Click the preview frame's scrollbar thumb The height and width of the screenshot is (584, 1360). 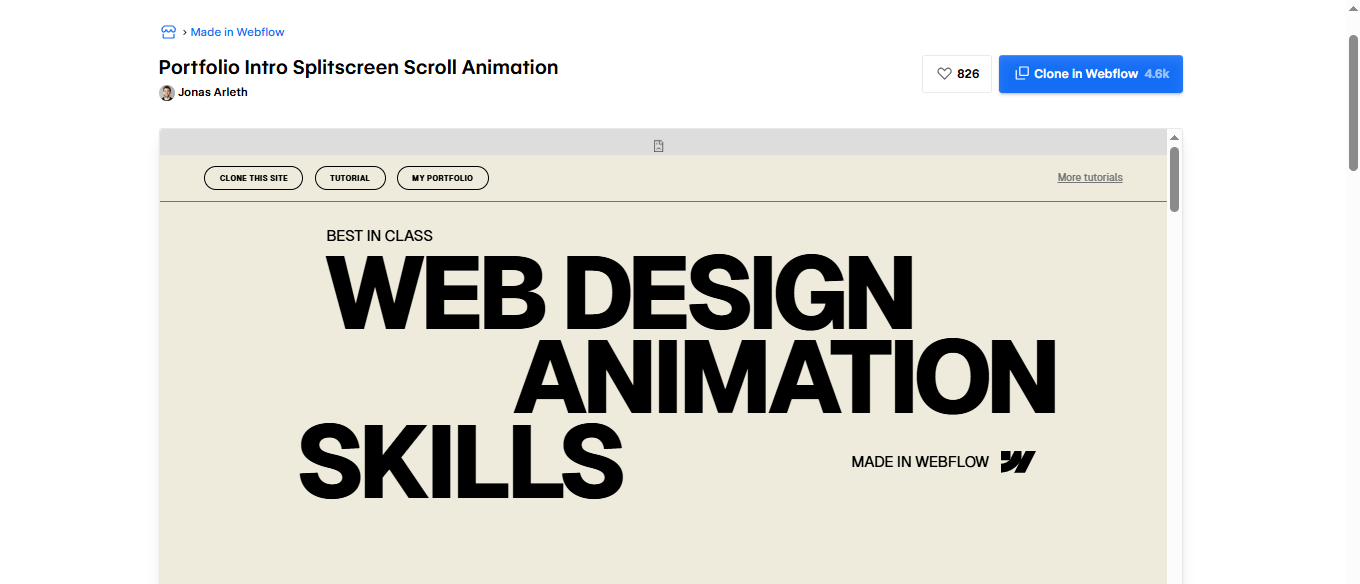point(1175,179)
